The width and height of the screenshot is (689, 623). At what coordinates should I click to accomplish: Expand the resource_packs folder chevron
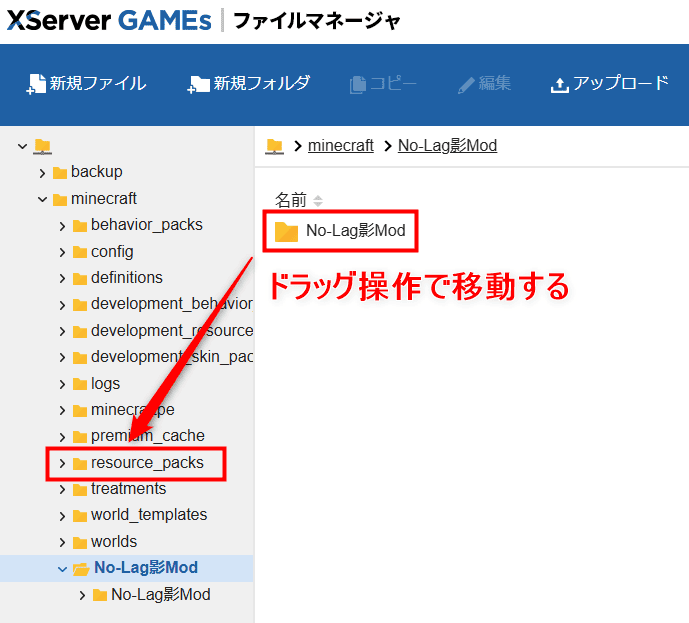[x=62, y=463]
